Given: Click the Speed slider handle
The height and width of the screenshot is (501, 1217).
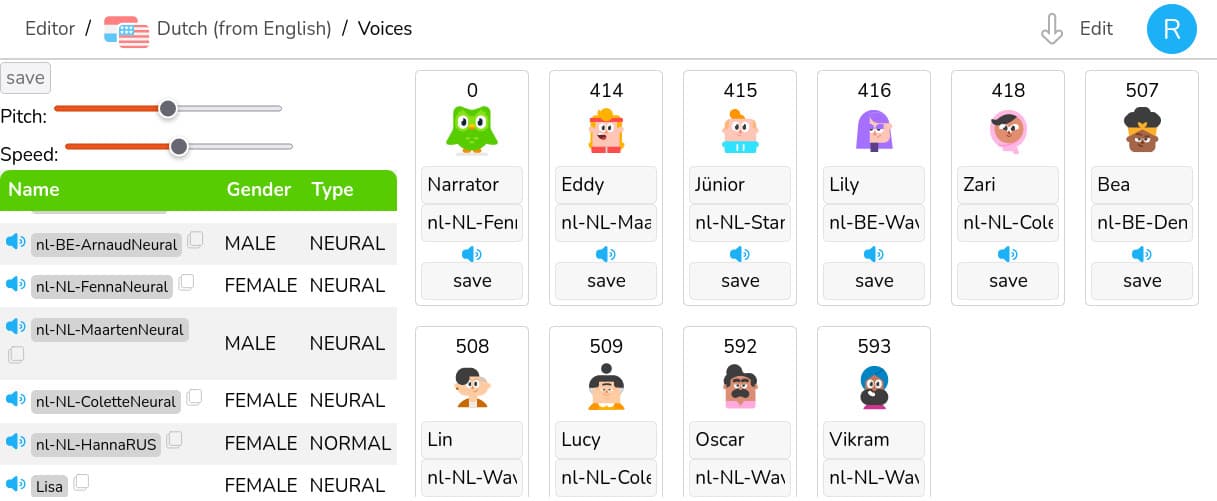Looking at the screenshot, I should tap(179, 146).
